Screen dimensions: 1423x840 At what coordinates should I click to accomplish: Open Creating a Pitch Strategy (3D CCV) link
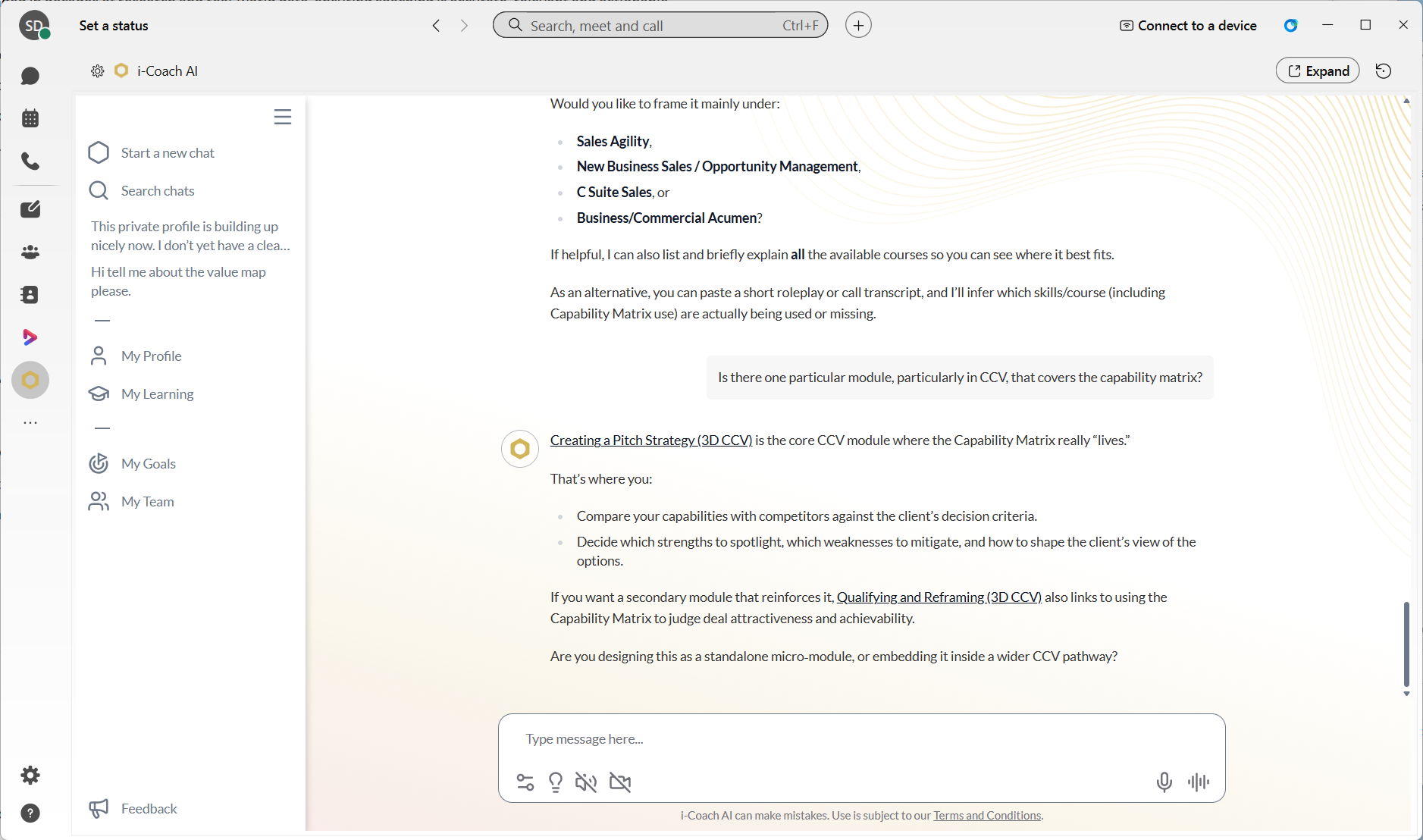pos(651,440)
